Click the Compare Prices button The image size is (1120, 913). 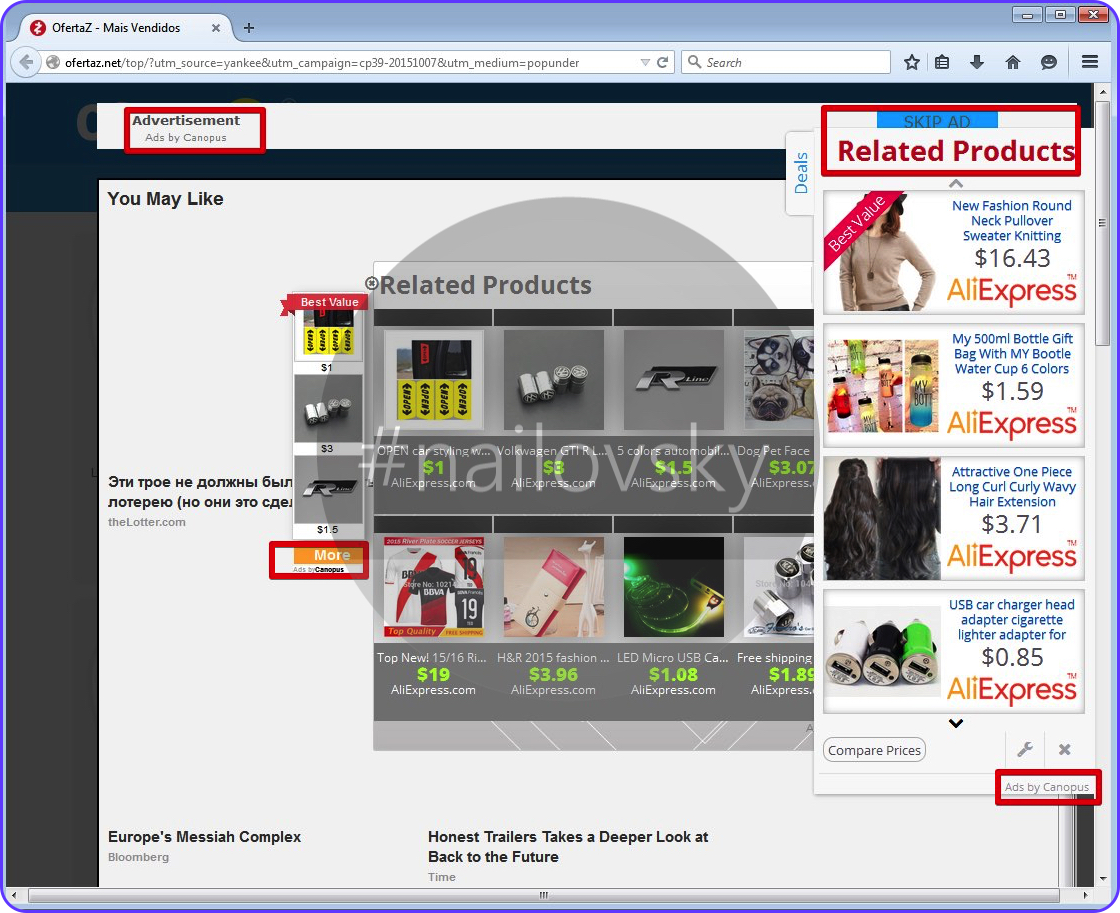pos(874,750)
